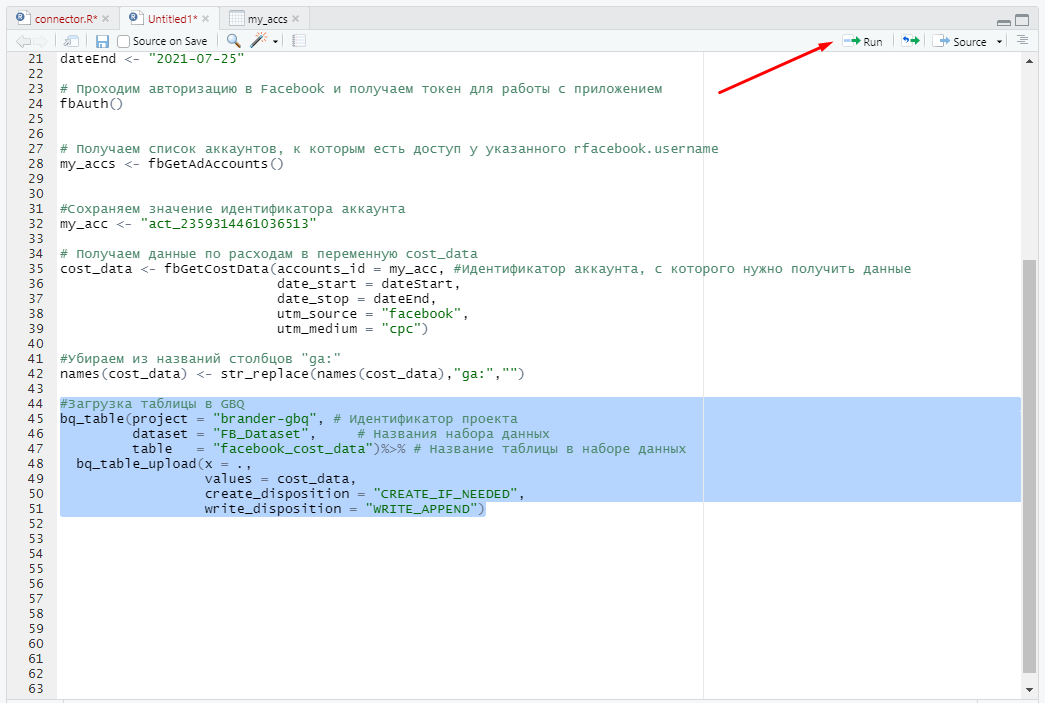1045x703 pixels.
Task: Go back with the left arrow icon
Action: pos(23,41)
